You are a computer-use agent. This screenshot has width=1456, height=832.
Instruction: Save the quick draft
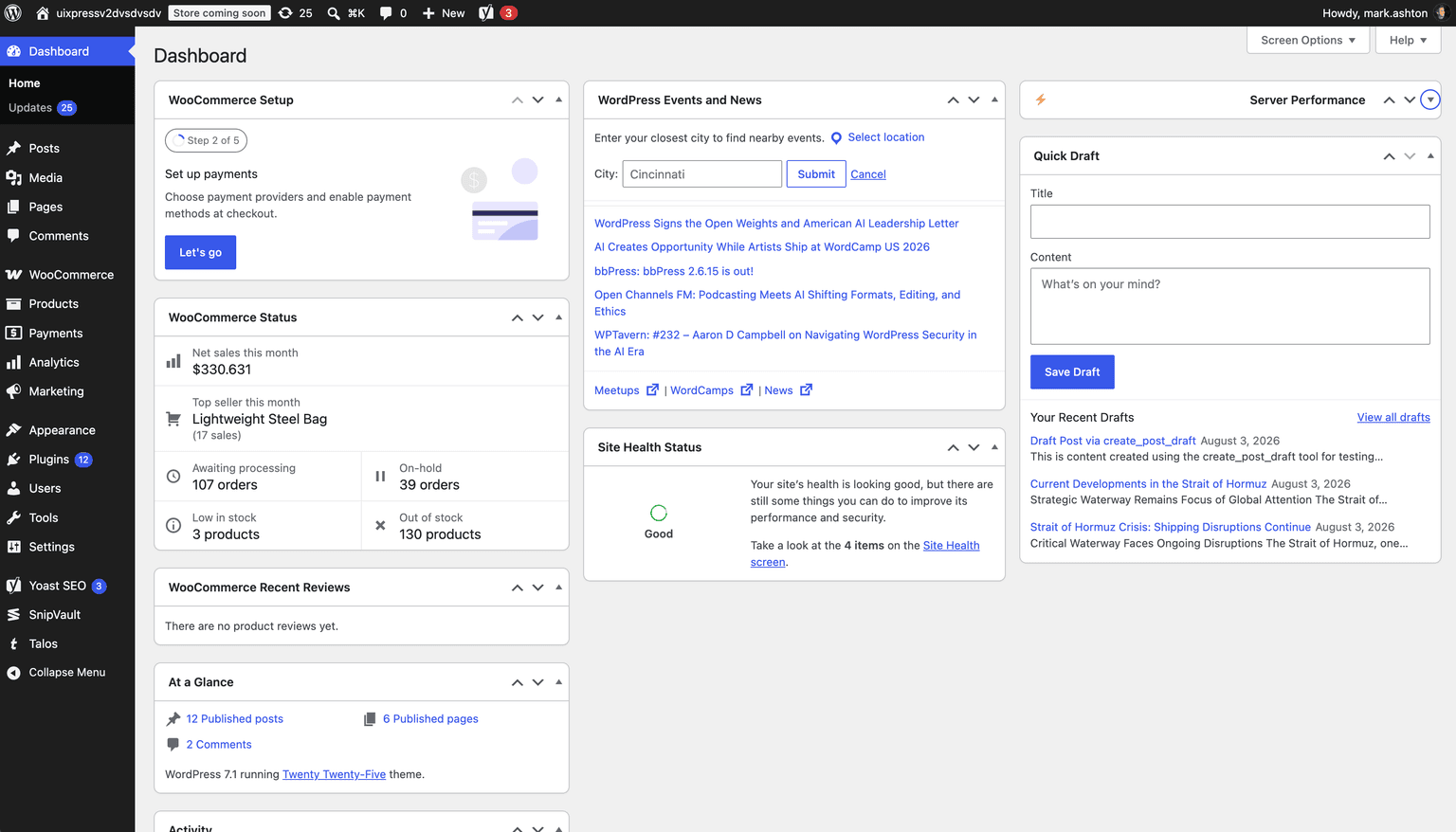click(x=1072, y=372)
